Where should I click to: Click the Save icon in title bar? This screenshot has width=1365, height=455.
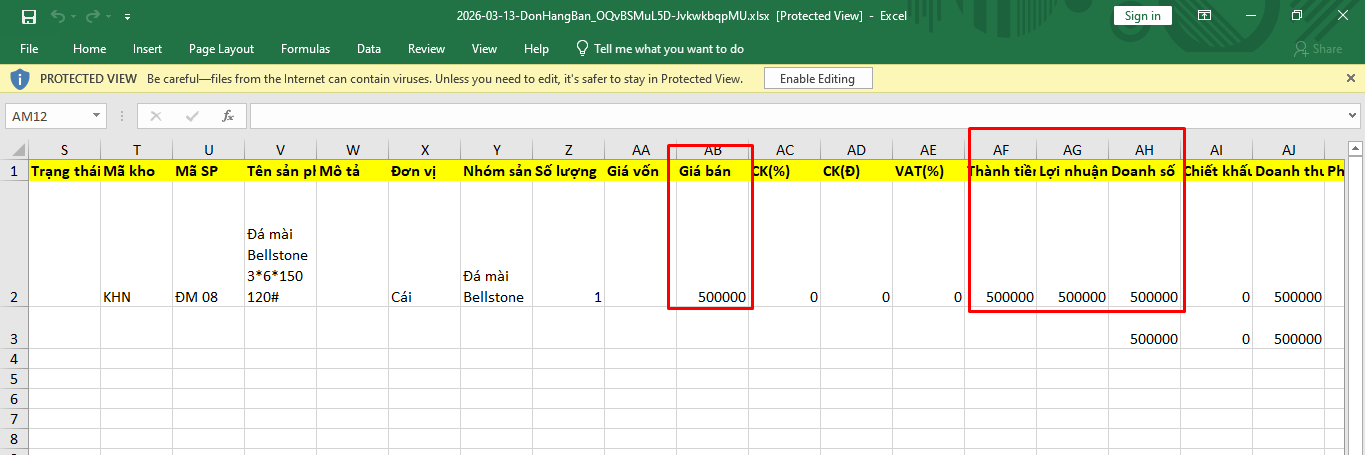pyautogui.click(x=29, y=16)
